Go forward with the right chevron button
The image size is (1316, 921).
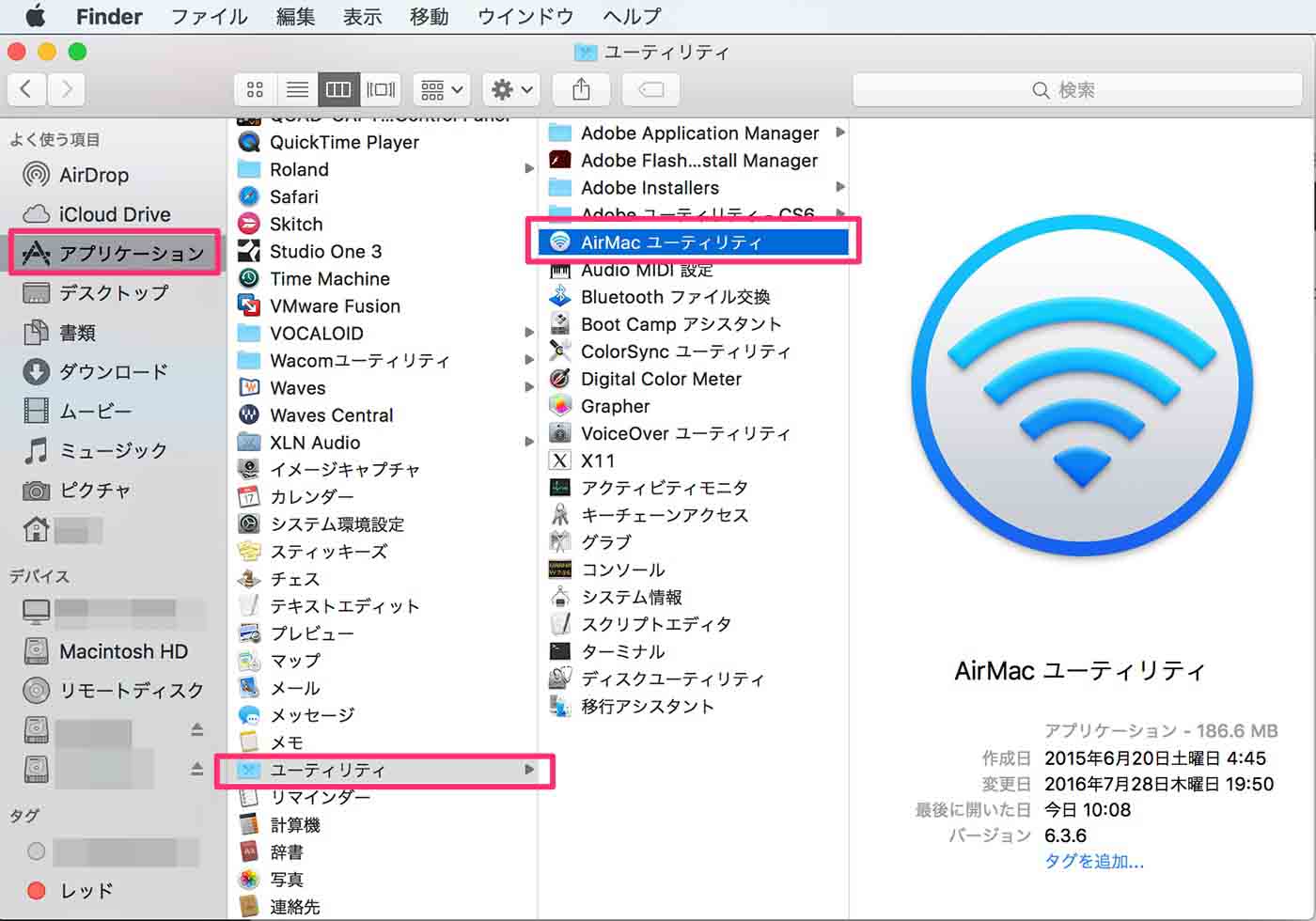click(x=66, y=89)
